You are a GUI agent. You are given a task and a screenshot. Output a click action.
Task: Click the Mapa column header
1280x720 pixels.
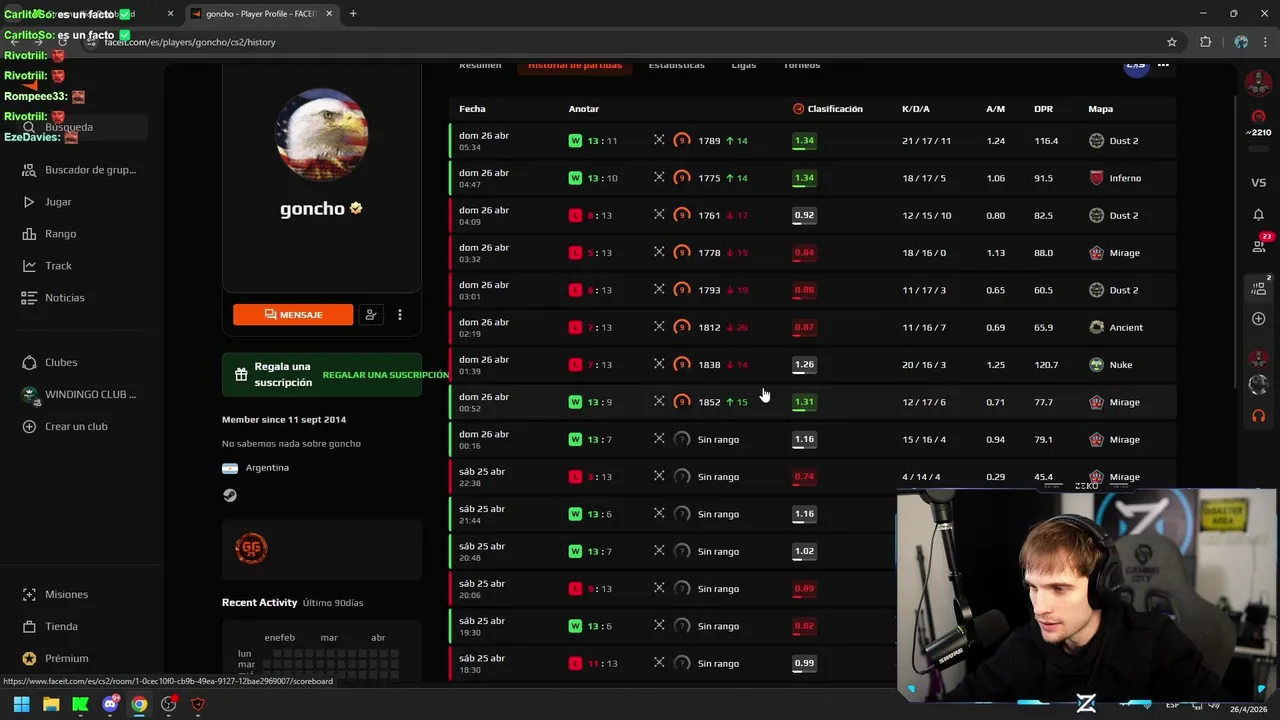(x=1100, y=109)
